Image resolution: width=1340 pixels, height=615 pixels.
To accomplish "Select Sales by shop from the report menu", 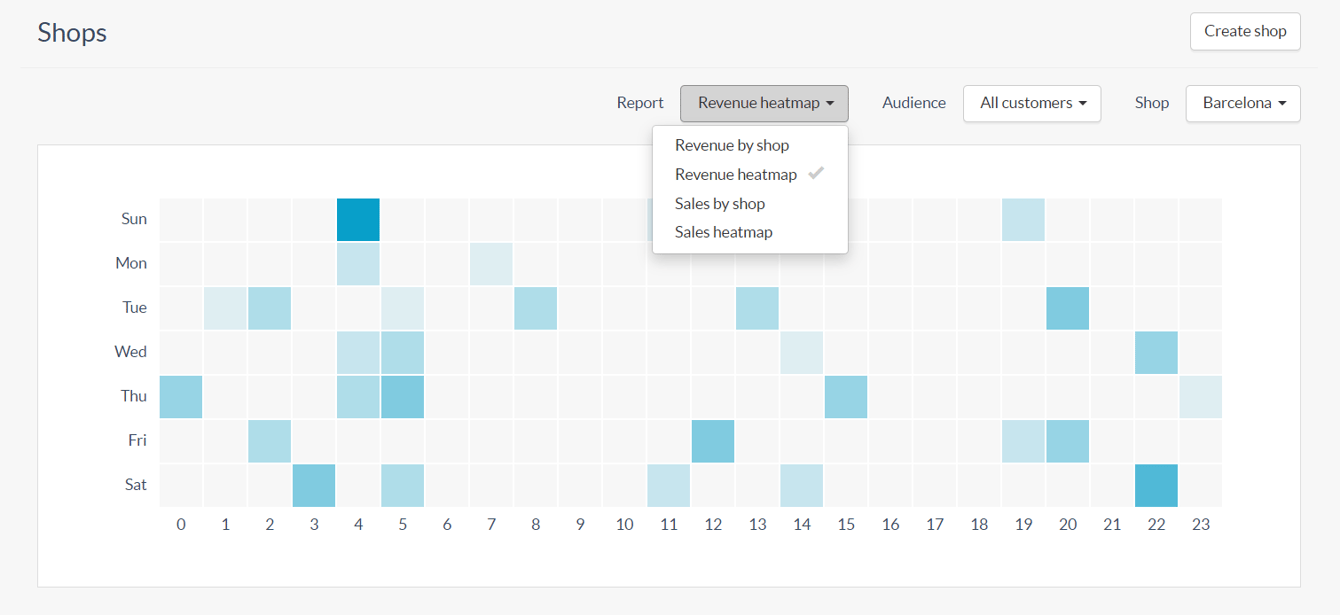I will click(x=720, y=203).
